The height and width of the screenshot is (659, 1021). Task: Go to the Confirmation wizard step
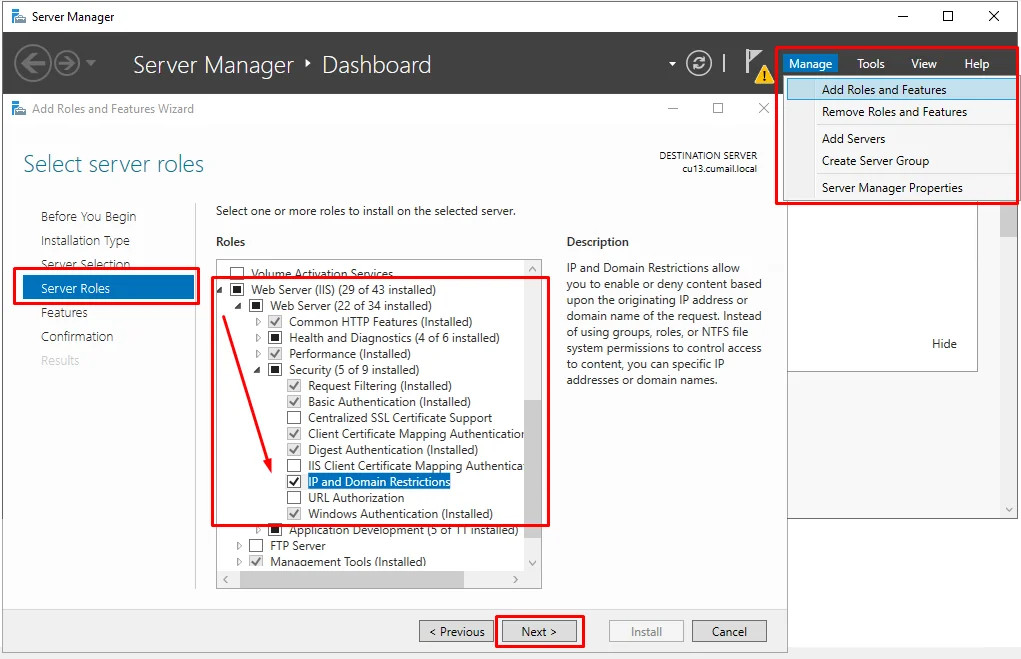(77, 337)
